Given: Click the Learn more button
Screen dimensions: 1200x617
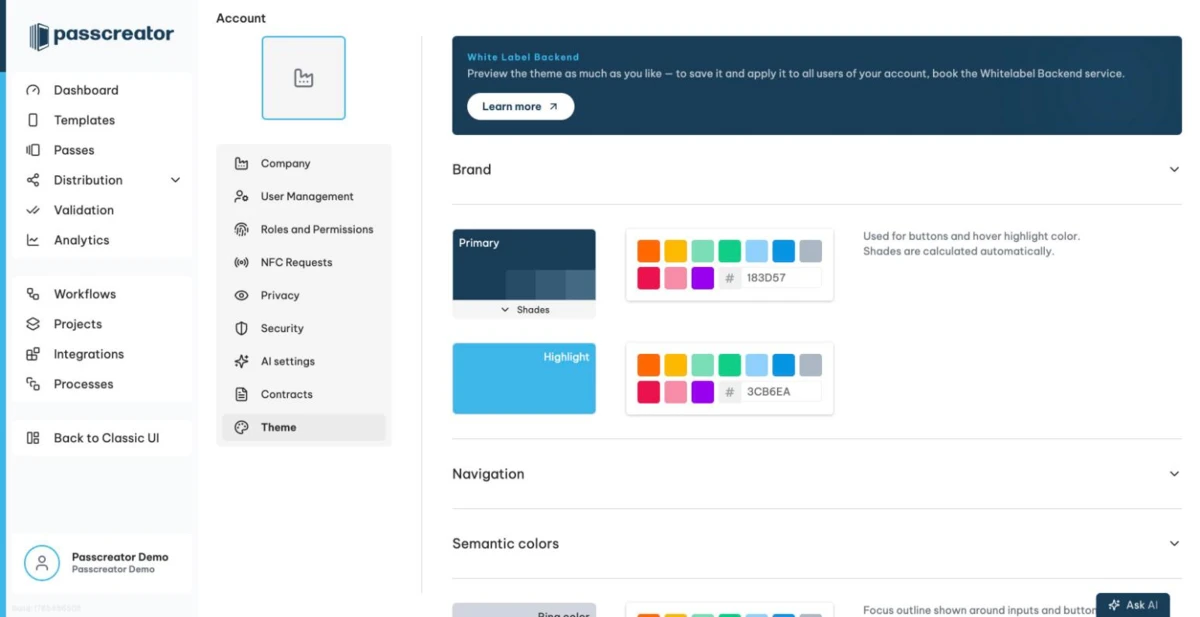Looking at the screenshot, I should 521,107.
